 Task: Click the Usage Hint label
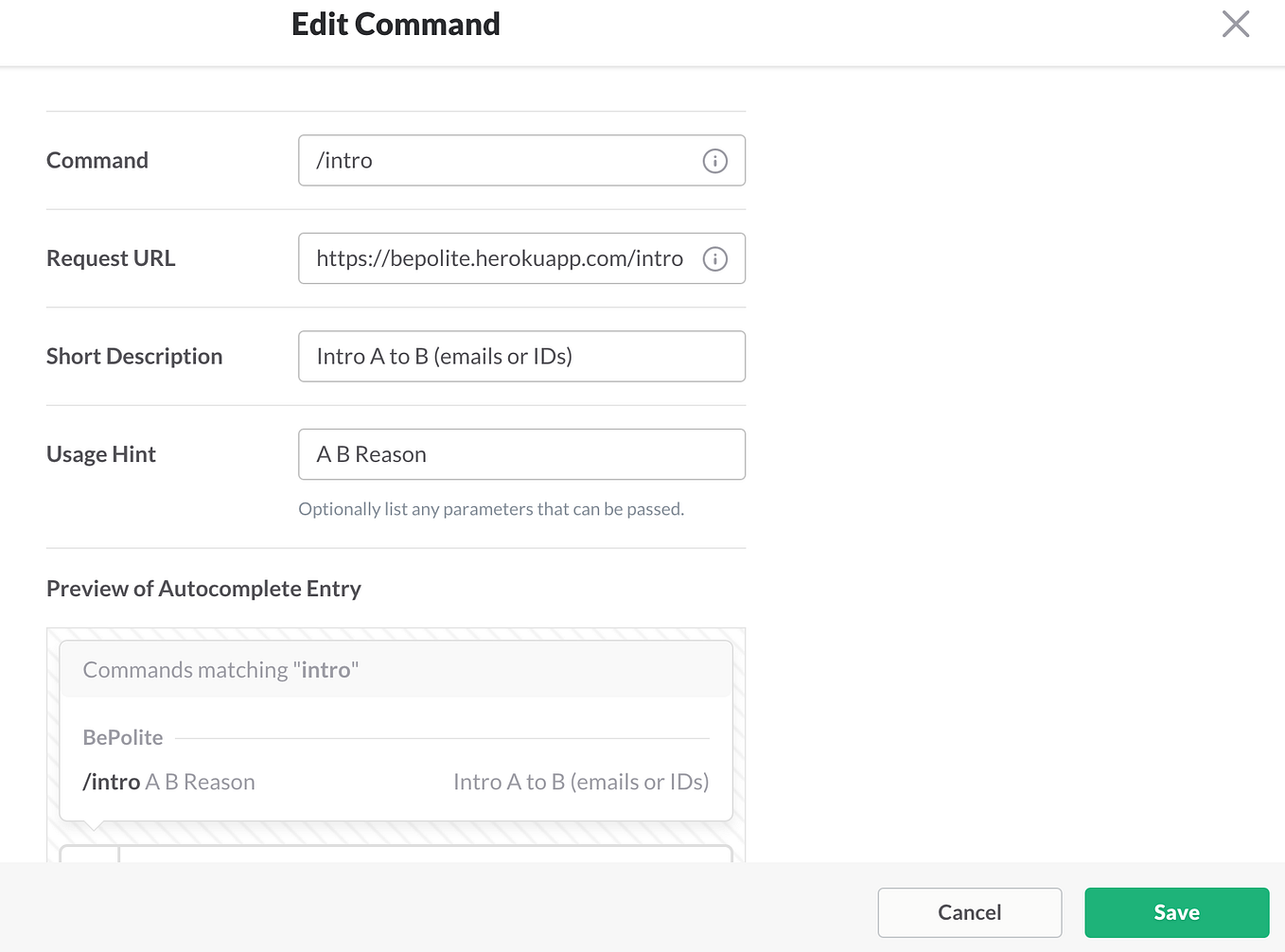tap(100, 454)
